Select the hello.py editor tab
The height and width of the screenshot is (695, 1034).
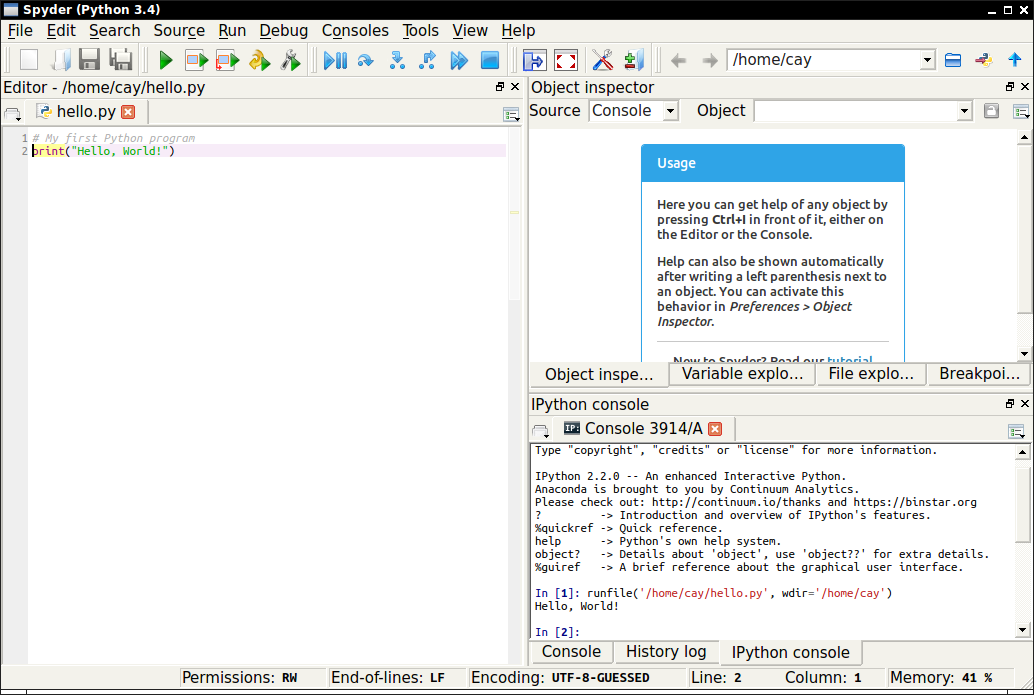coord(86,111)
